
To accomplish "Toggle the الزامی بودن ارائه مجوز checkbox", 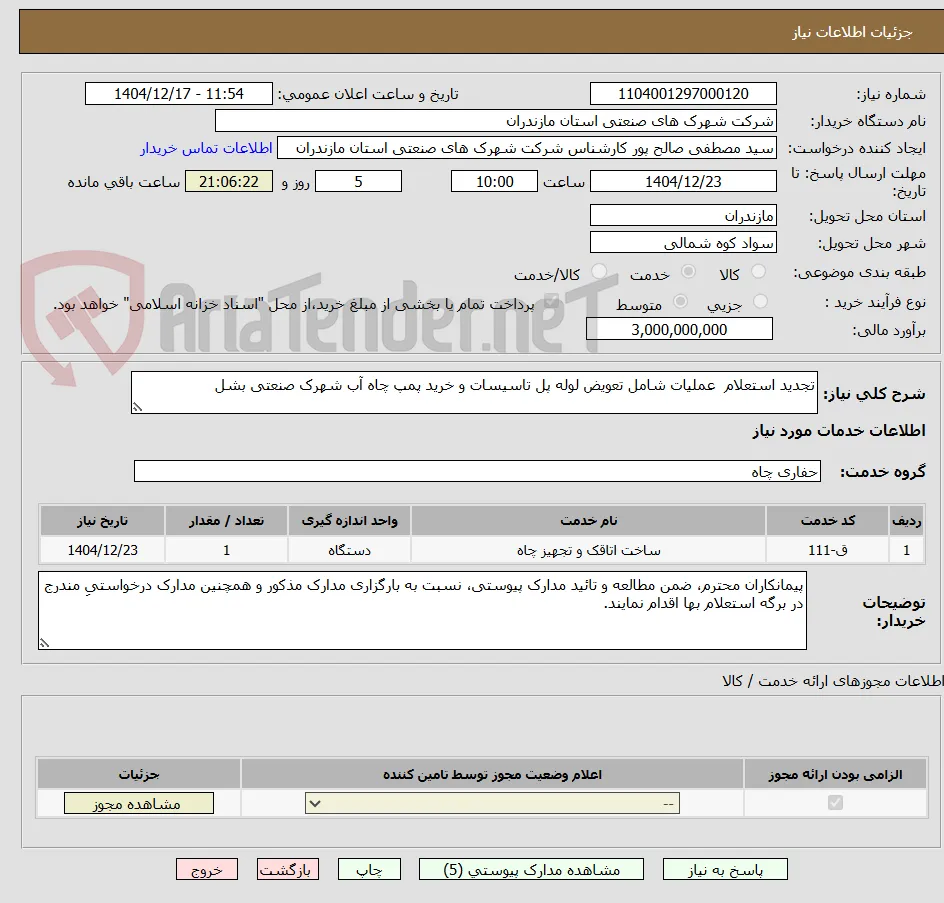I will click(835, 802).
